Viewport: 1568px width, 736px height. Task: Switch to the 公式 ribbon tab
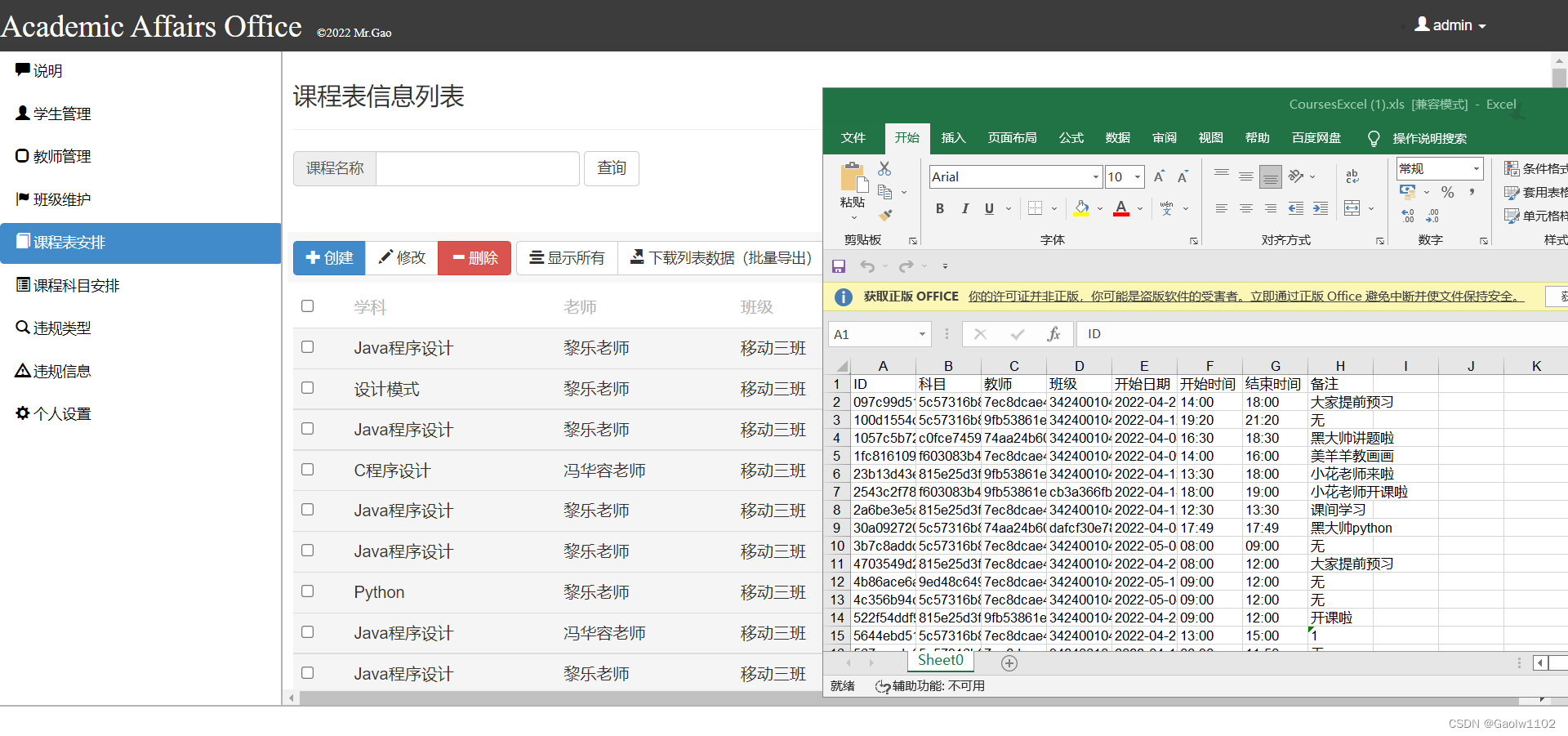pos(1071,138)
